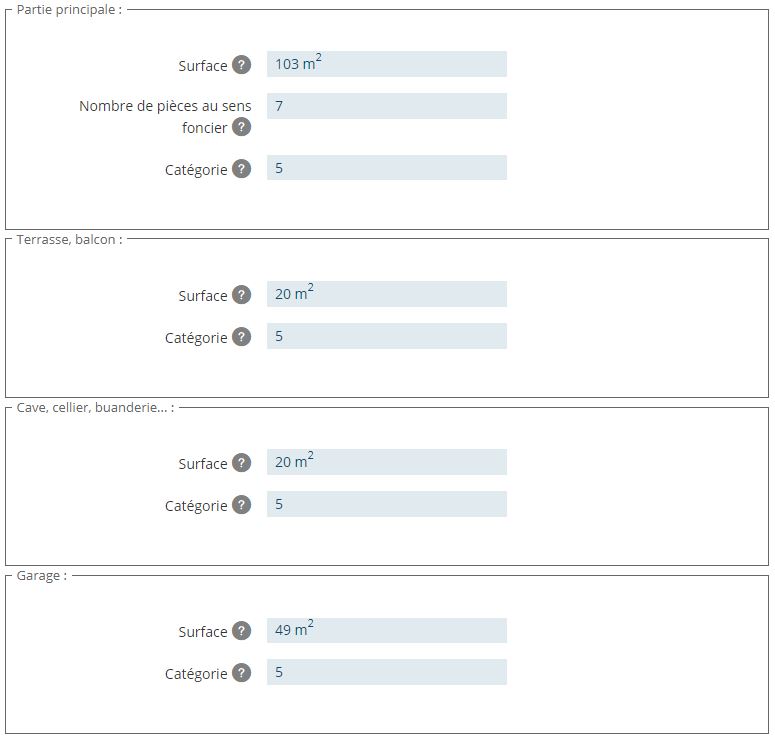Image resolution: width=775 pixels, height=740 pixels.
Task: Open help icon beside Terrasse, balcon Catégorie
Action: pyautogui.click(x=241, y=337)
